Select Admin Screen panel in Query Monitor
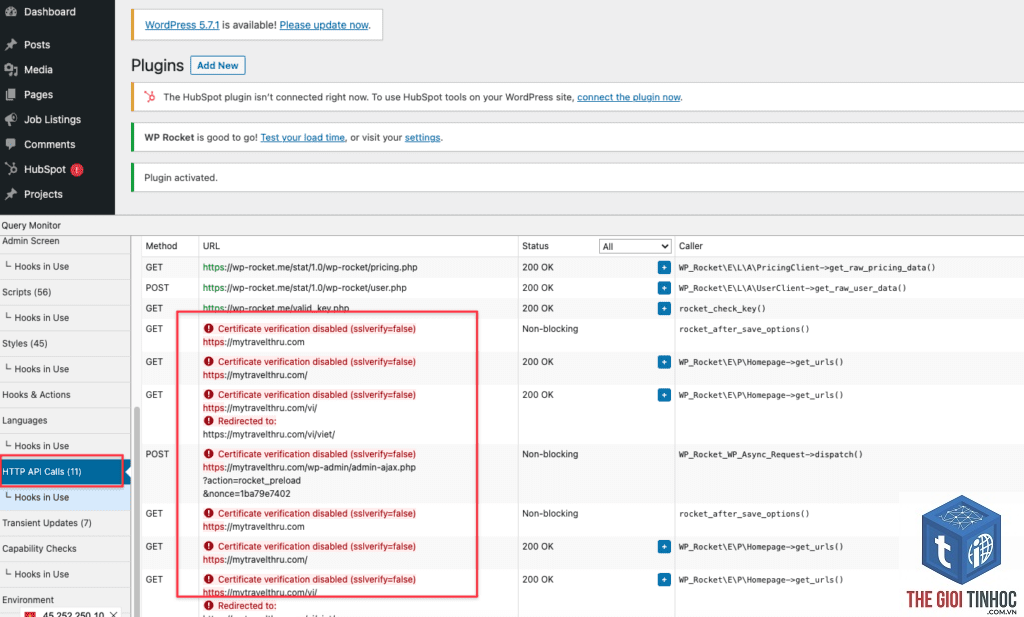This screenshot has height=617, width=1024. 65,242
